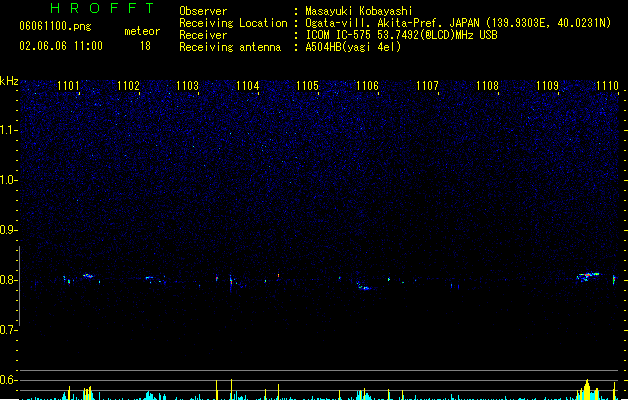Viewport: 629px width, 400px height.
Task: Select the meteor count value 18
Action: [145, 46]
